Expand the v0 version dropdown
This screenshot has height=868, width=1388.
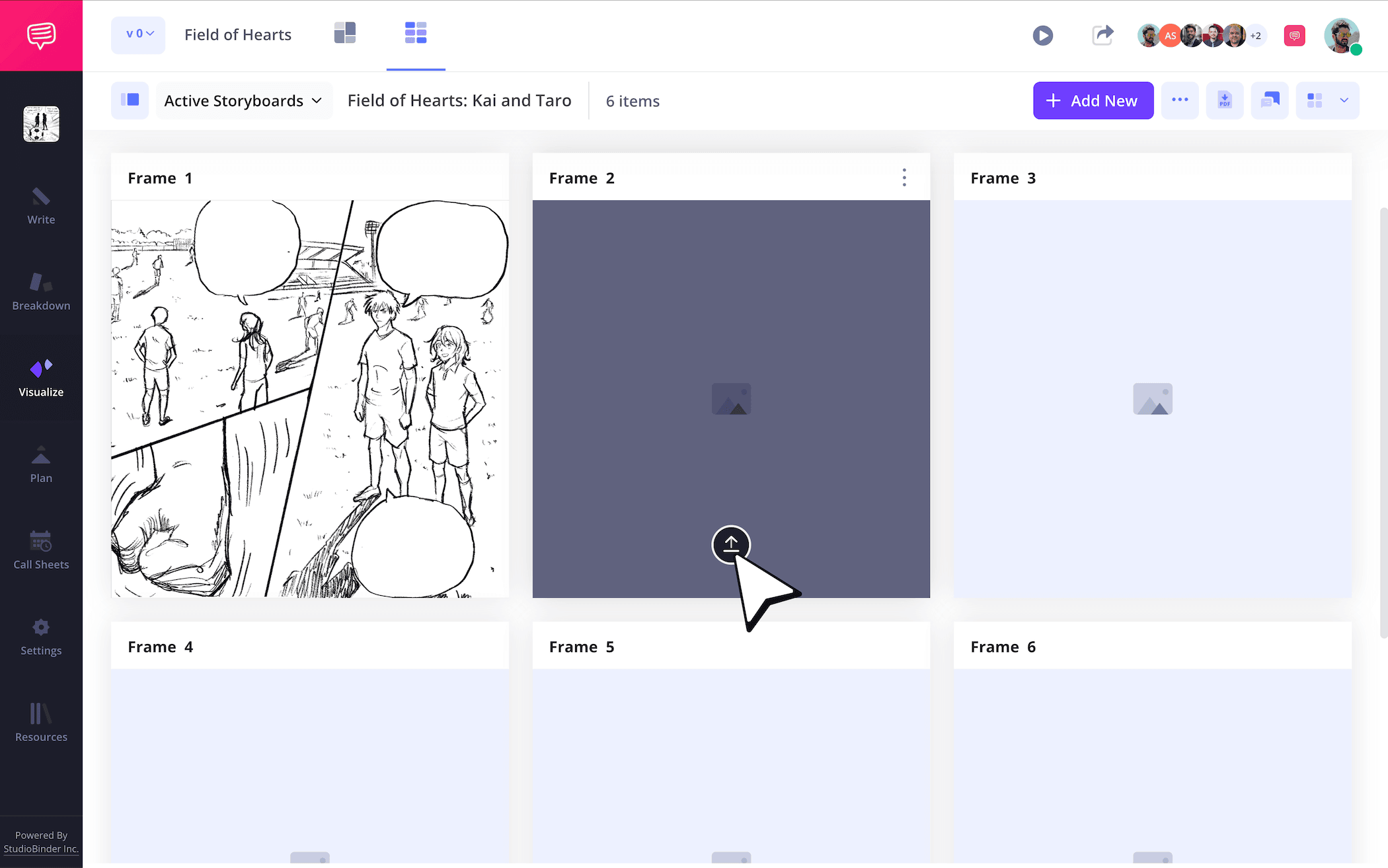pos(137,35)
